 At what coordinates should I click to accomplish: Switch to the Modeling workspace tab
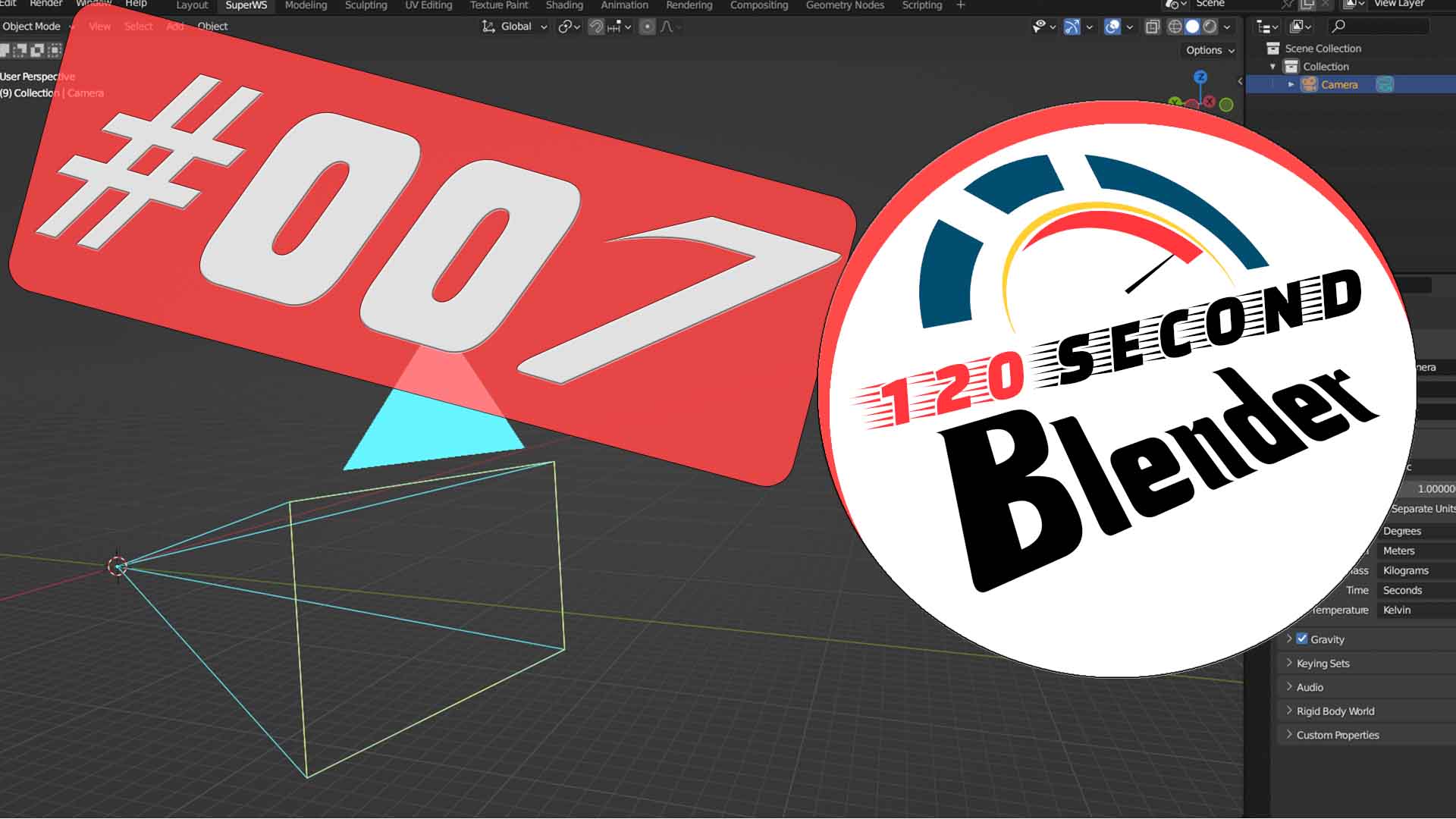tap(306, 5)
